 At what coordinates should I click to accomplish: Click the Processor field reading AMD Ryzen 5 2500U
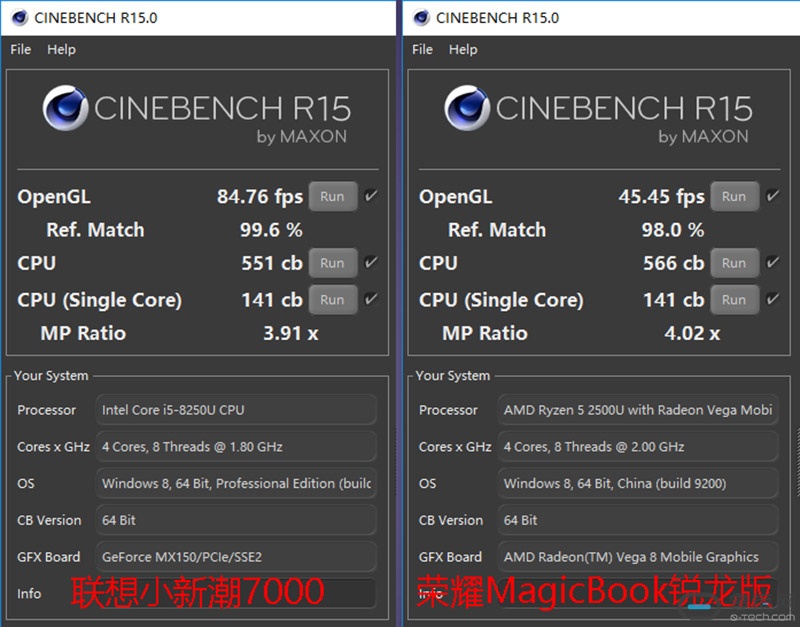638,410
